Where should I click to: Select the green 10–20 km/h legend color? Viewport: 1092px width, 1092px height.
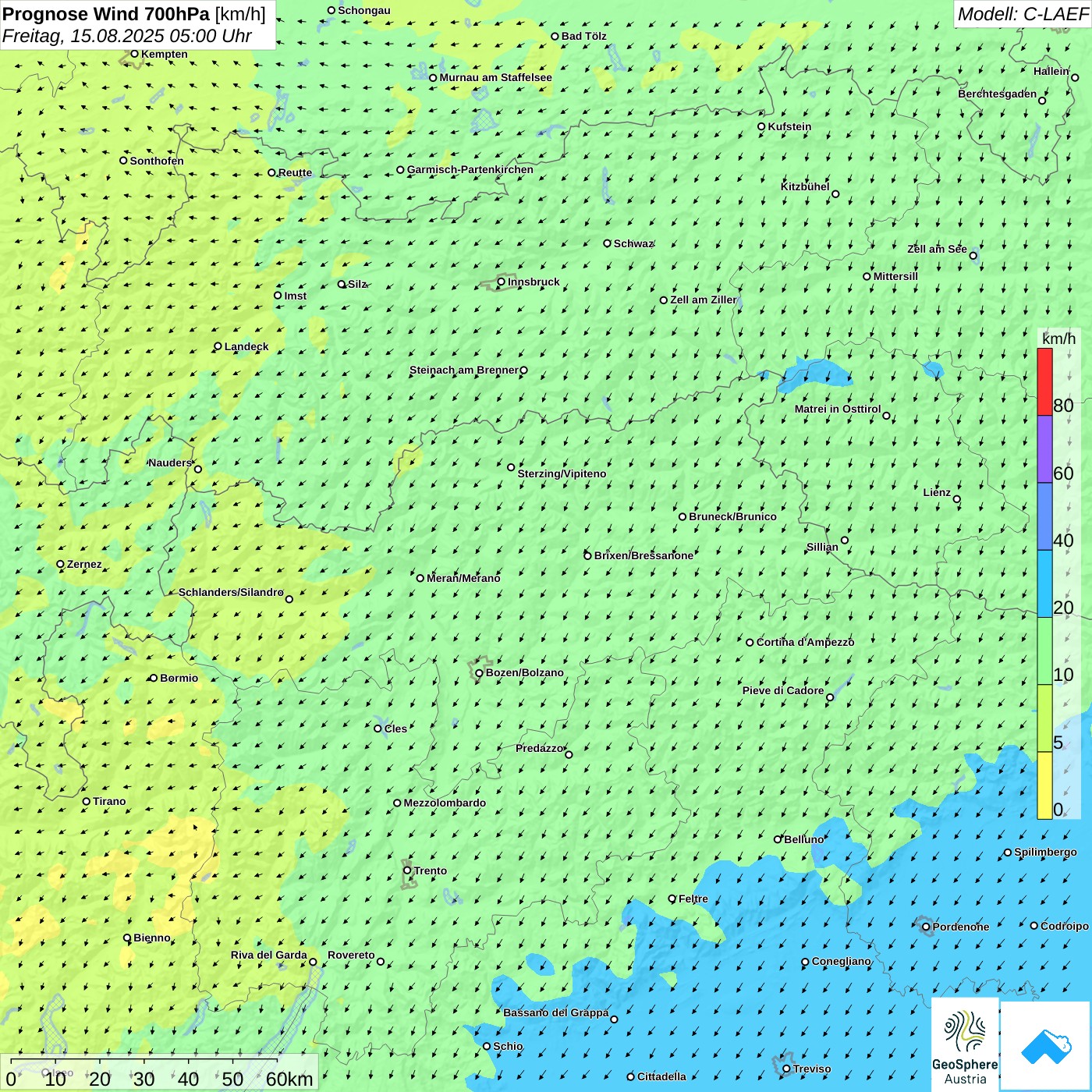(1044, 651)
